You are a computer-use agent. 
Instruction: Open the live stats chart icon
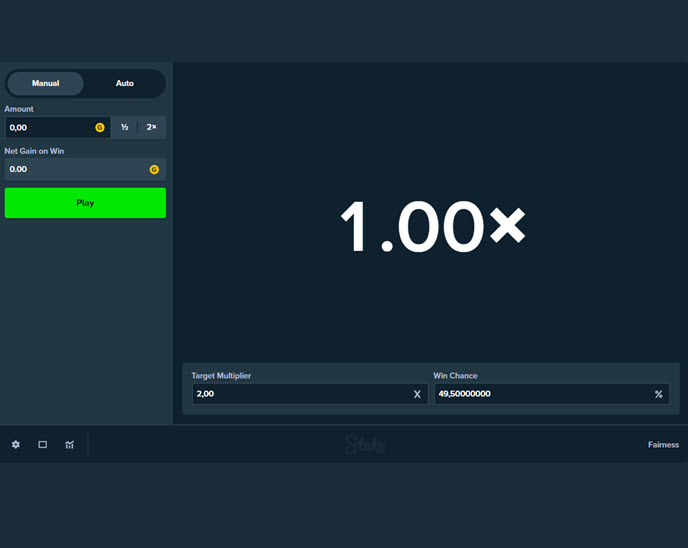(70, 444)
